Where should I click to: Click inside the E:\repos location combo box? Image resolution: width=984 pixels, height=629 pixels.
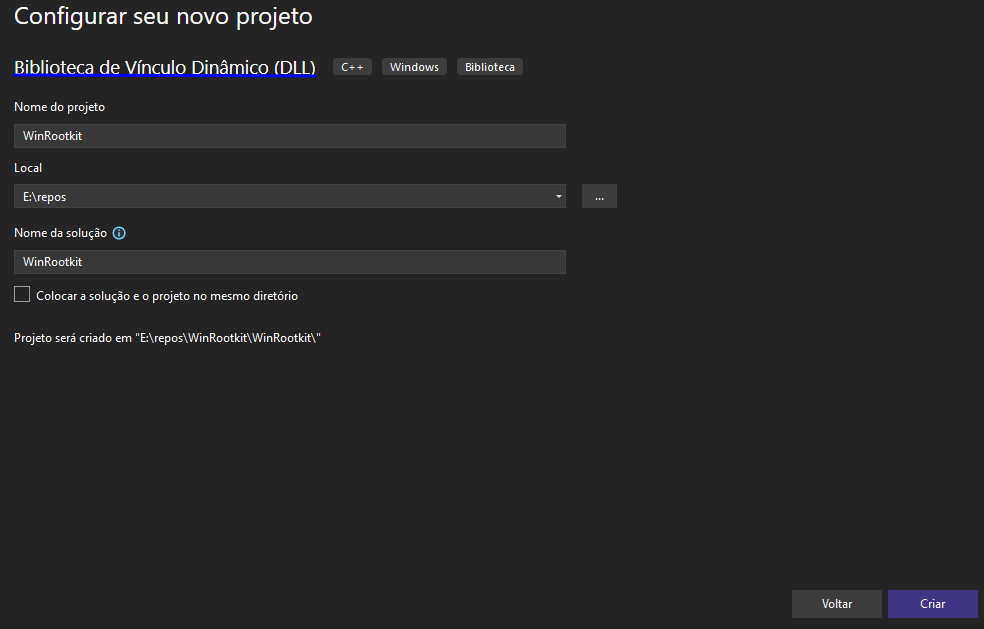[x=280, y=197]
